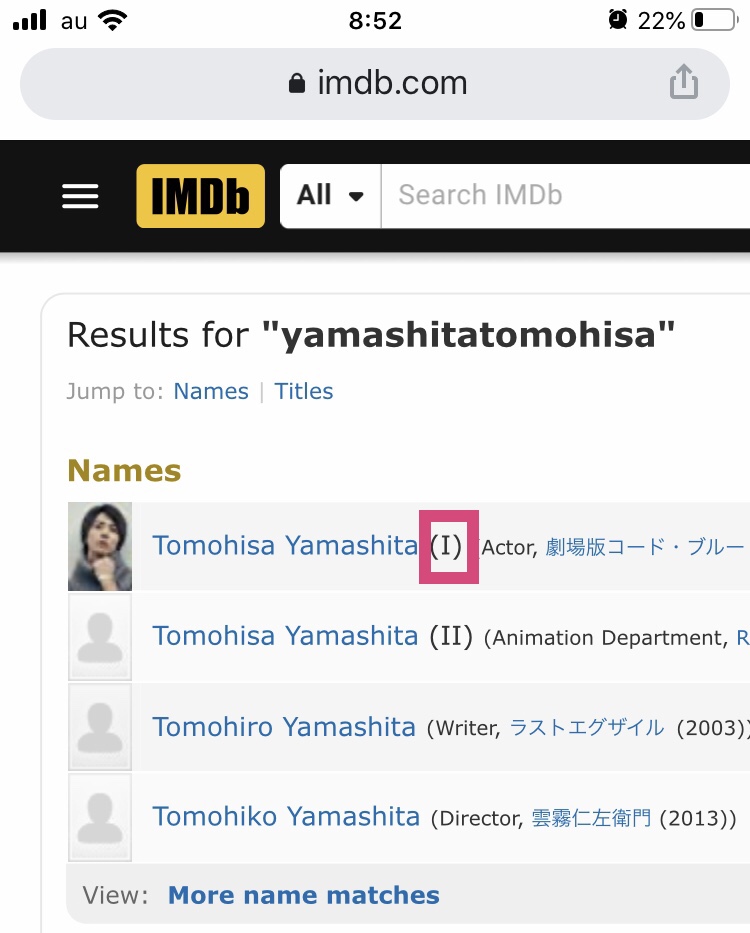Viewport: 750px width, 933px height.
Task: Tap placeholder avatar for Tomohiro Yamashita
Action: coord(100,727)
